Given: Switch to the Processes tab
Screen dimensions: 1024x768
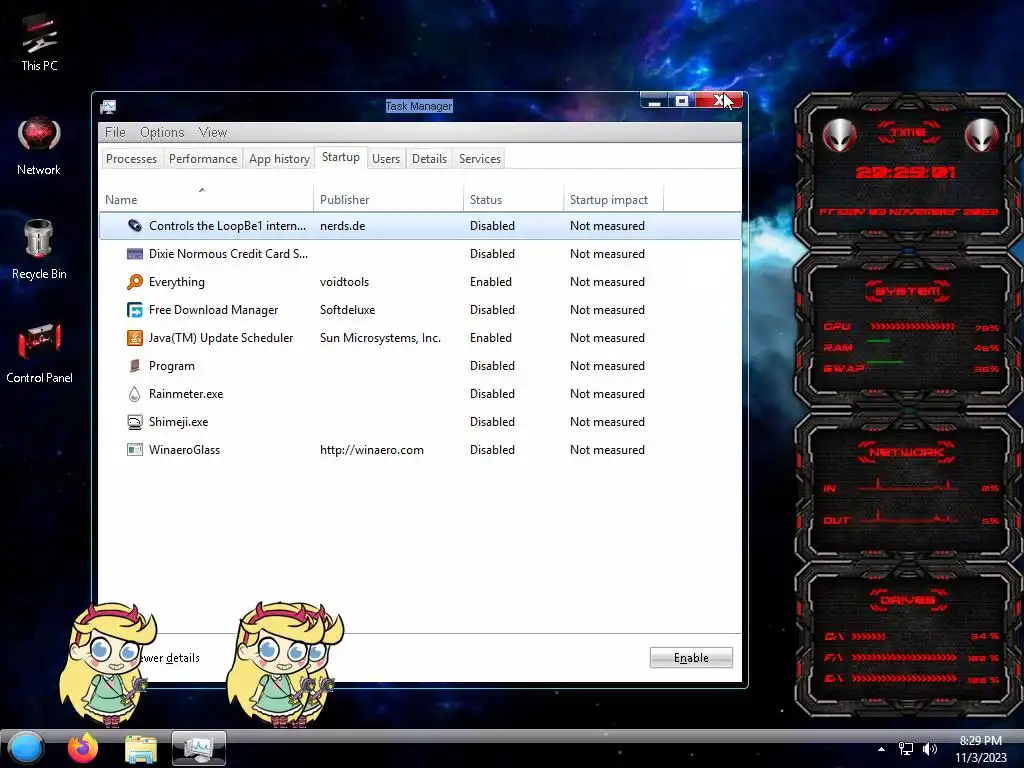Looking at the screenshot, I should pyautogui.click(x=131, y=159).
